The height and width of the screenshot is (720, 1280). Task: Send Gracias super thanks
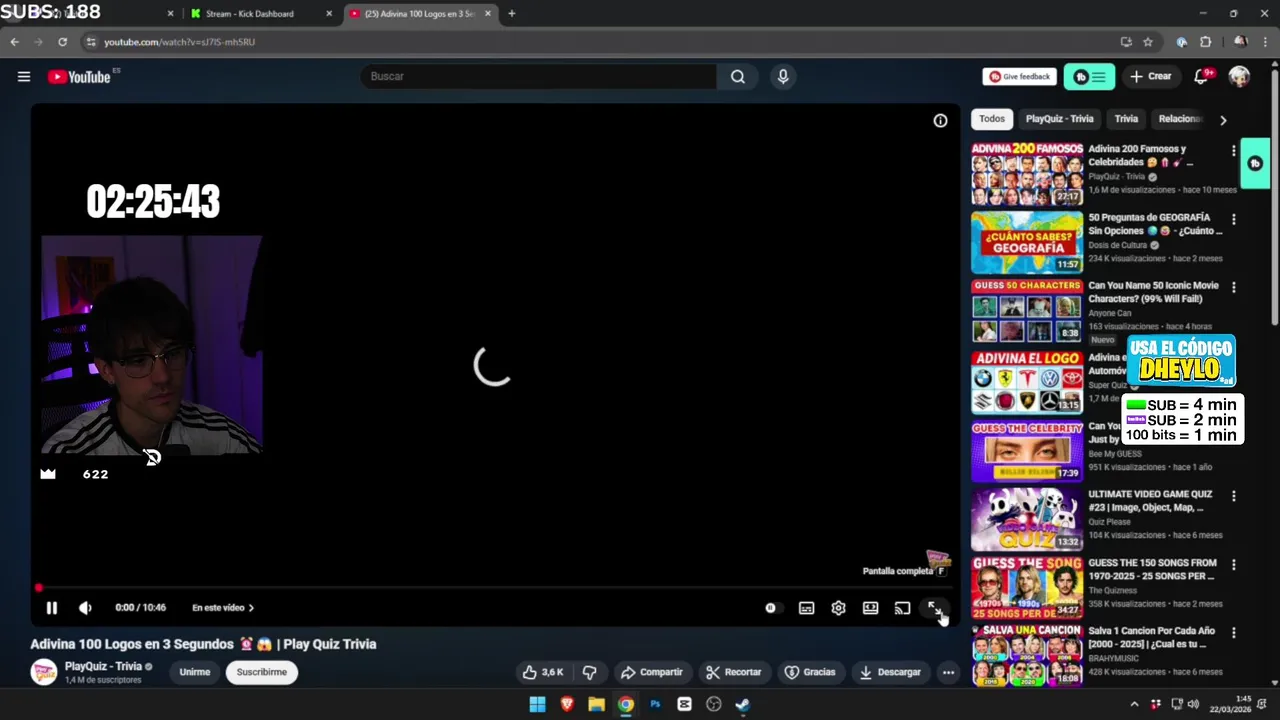pyautogui.click(x=810, y=672)
